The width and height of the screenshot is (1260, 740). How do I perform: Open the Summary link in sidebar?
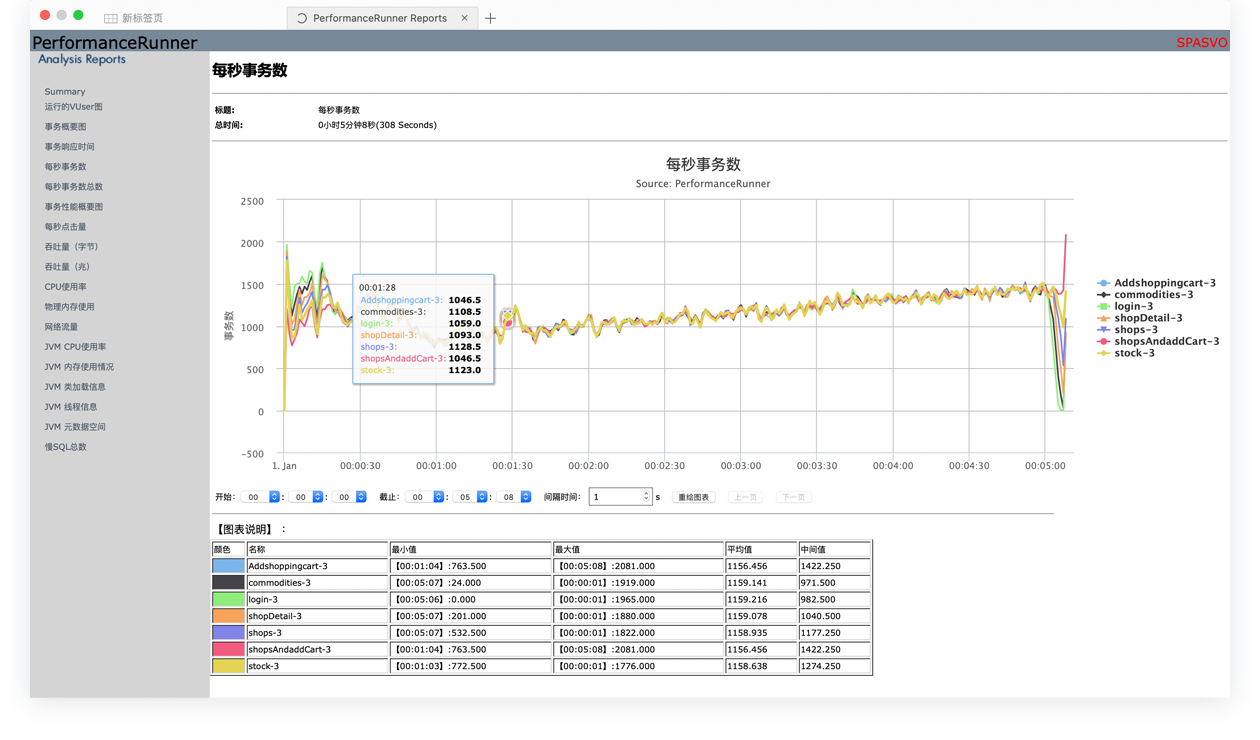pos(64,91)
